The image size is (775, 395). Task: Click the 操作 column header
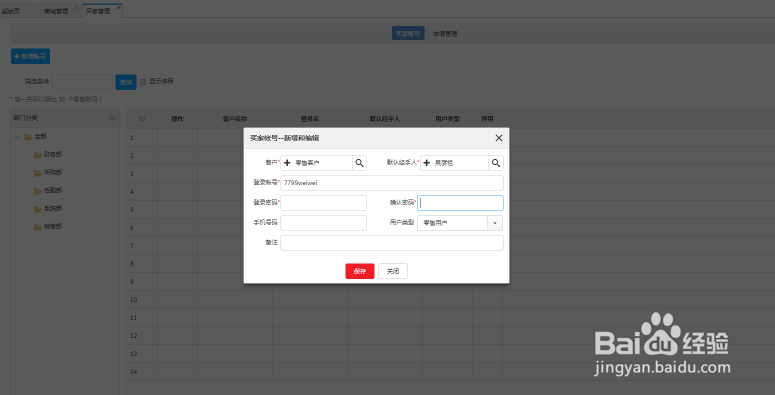pos(177,119)
